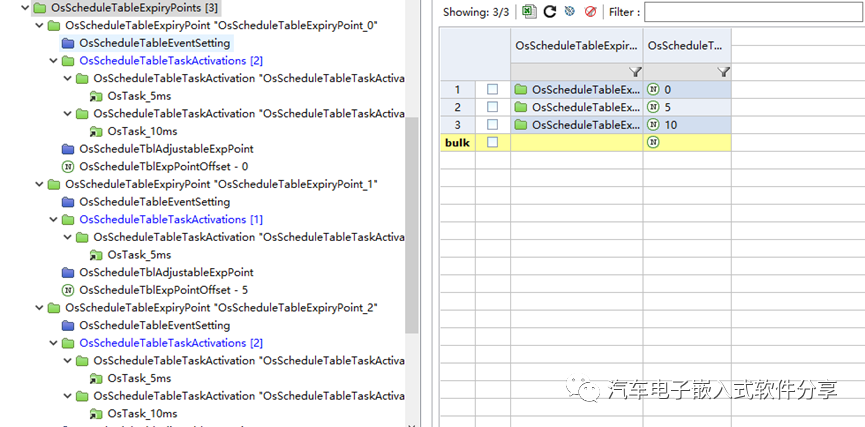Screen dimensions: 865x427
Task: Click the OsScheduleTableExpir... column header
Action: 576,45
